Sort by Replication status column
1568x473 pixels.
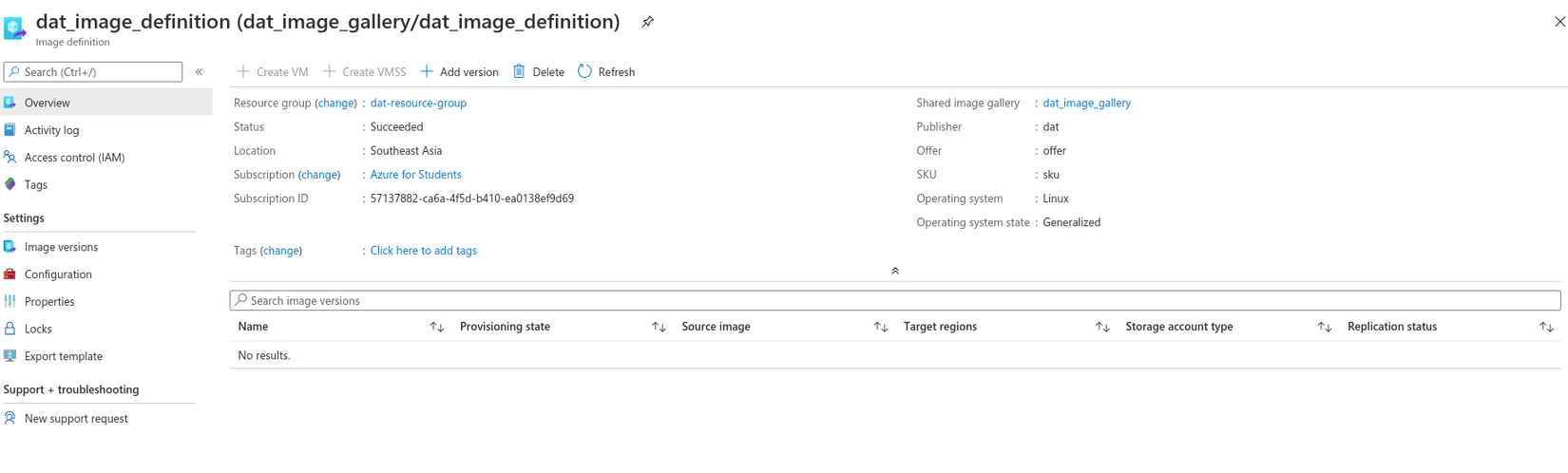coord(1546,327)
